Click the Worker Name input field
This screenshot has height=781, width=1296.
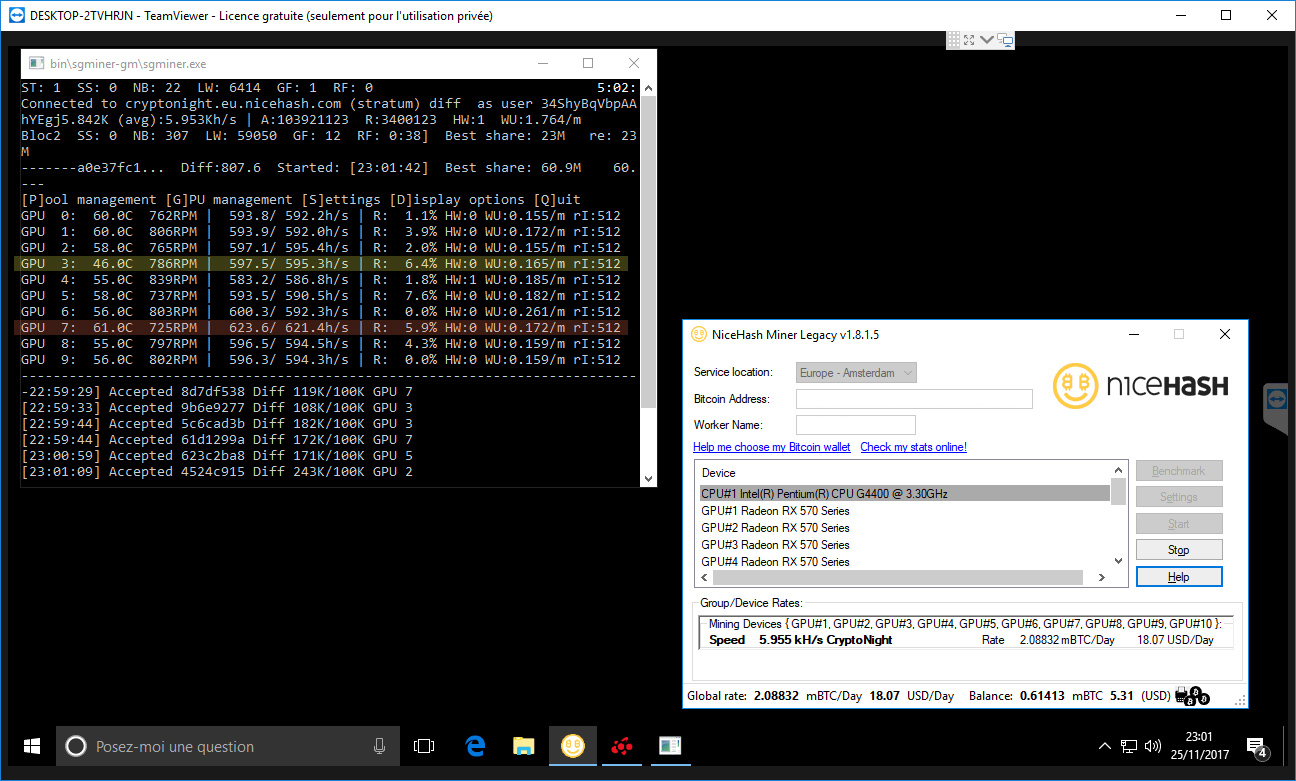(x=856, y=425)
